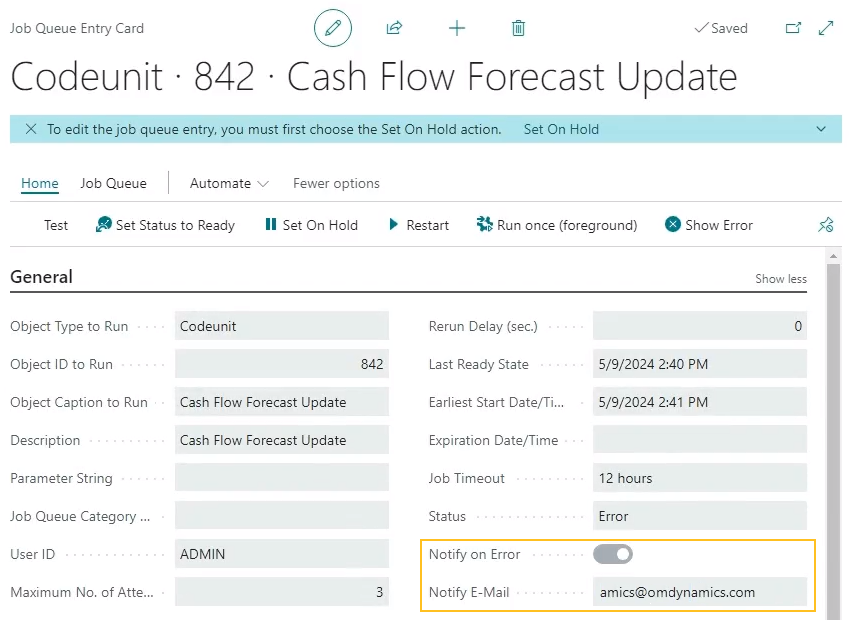Click the Edit pencil icon
Screen dimensions: 851x620
(x=333, y=28)
